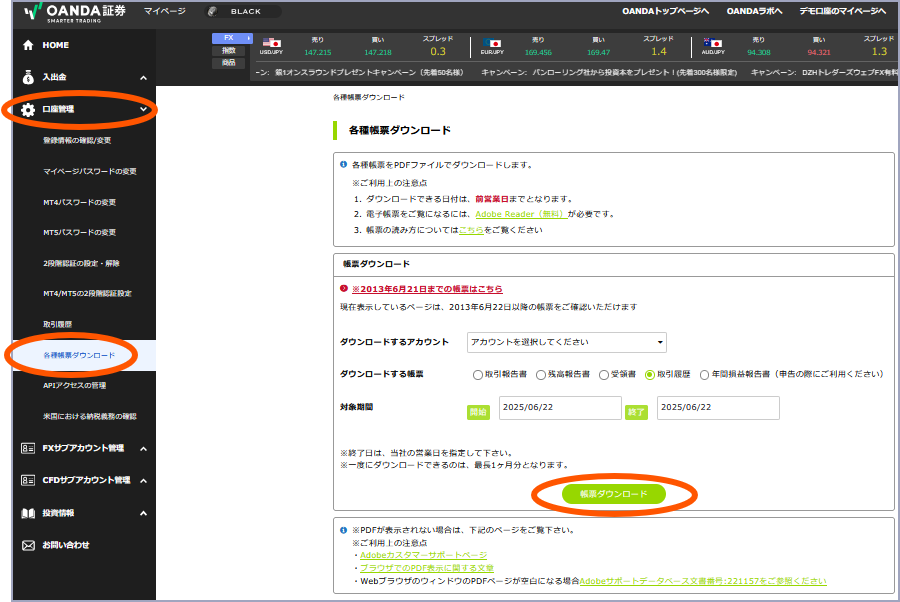Open the 2013年6月21日までの帳票はこちら link

427,289
